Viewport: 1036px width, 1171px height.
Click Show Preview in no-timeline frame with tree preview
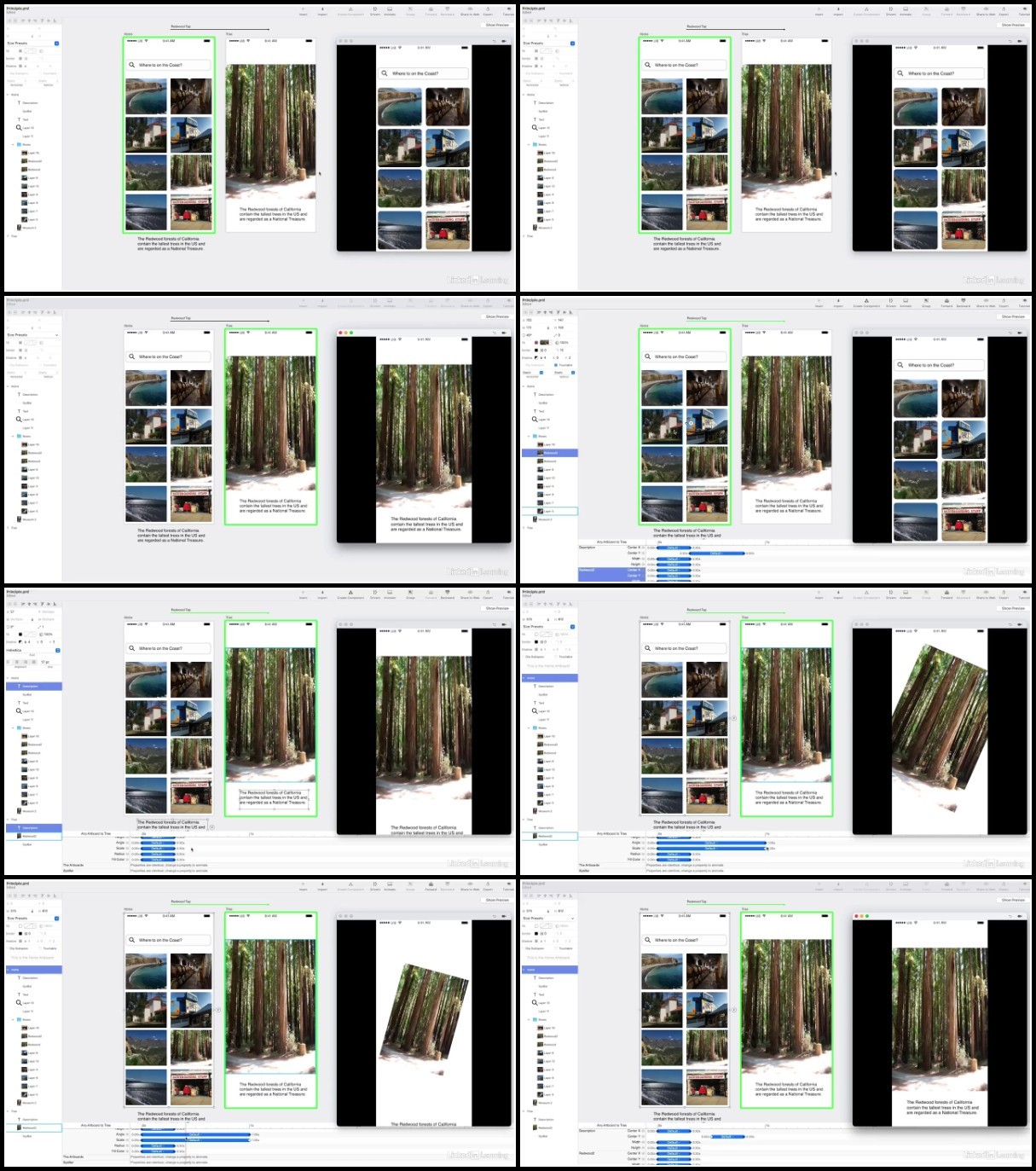pyautogui.click(x=496, y=316)
